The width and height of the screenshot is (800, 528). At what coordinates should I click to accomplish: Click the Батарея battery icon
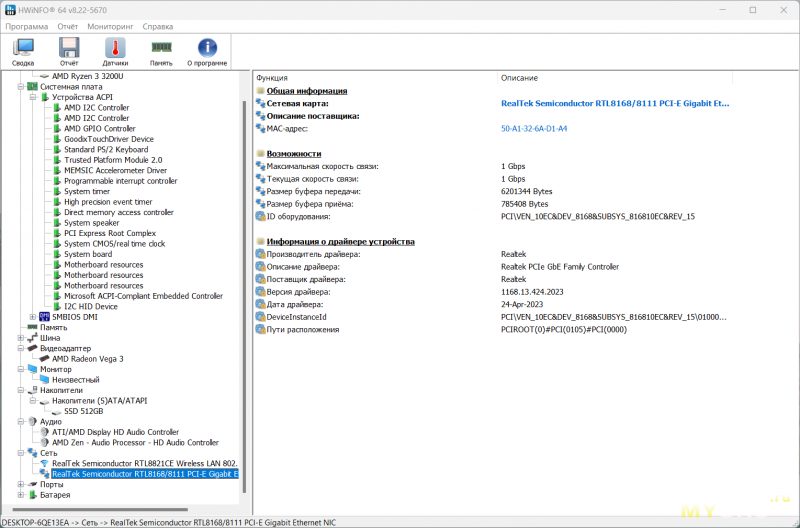[33, 495]
